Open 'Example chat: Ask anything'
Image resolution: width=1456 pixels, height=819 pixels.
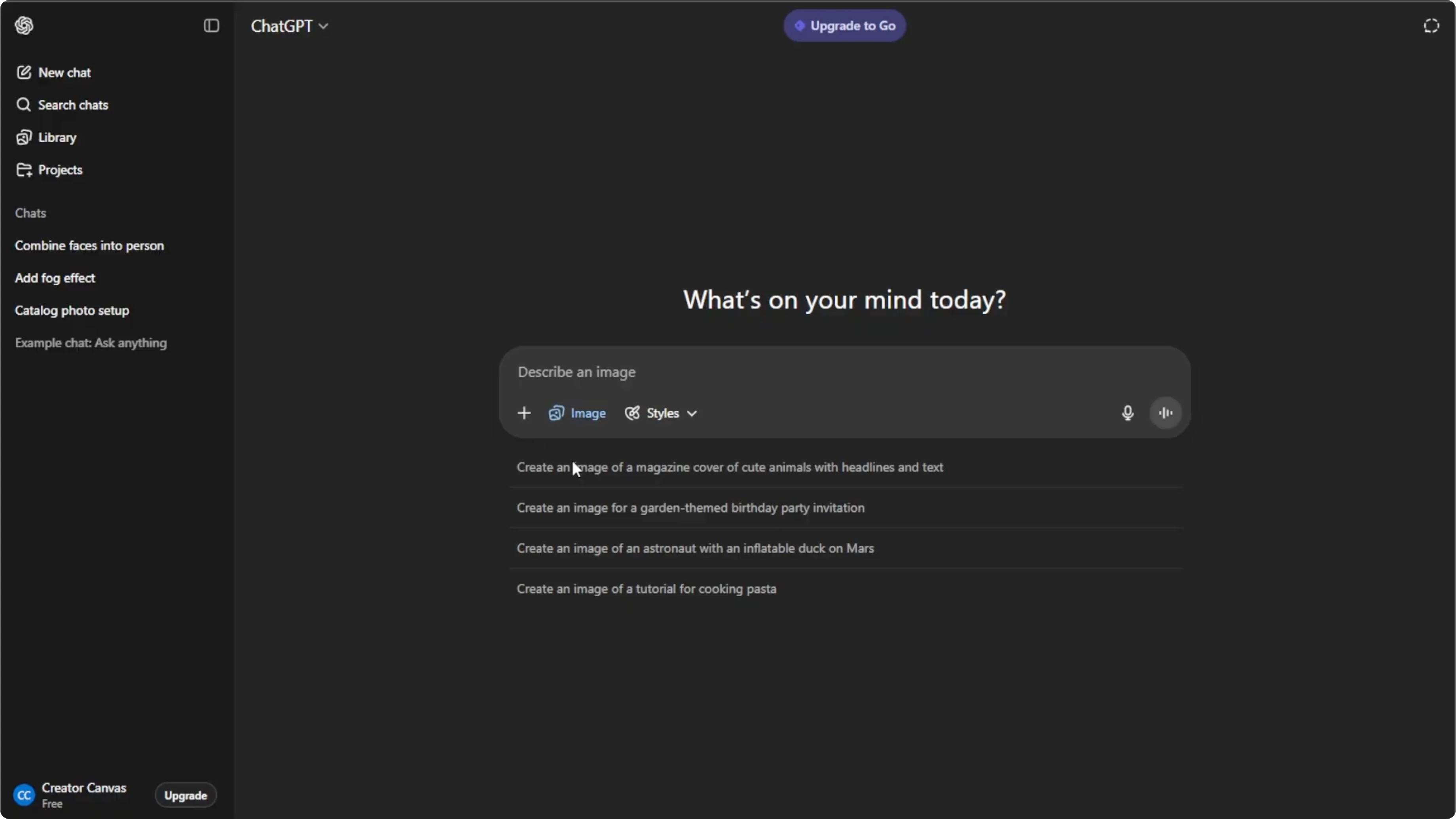pos(91,343)
